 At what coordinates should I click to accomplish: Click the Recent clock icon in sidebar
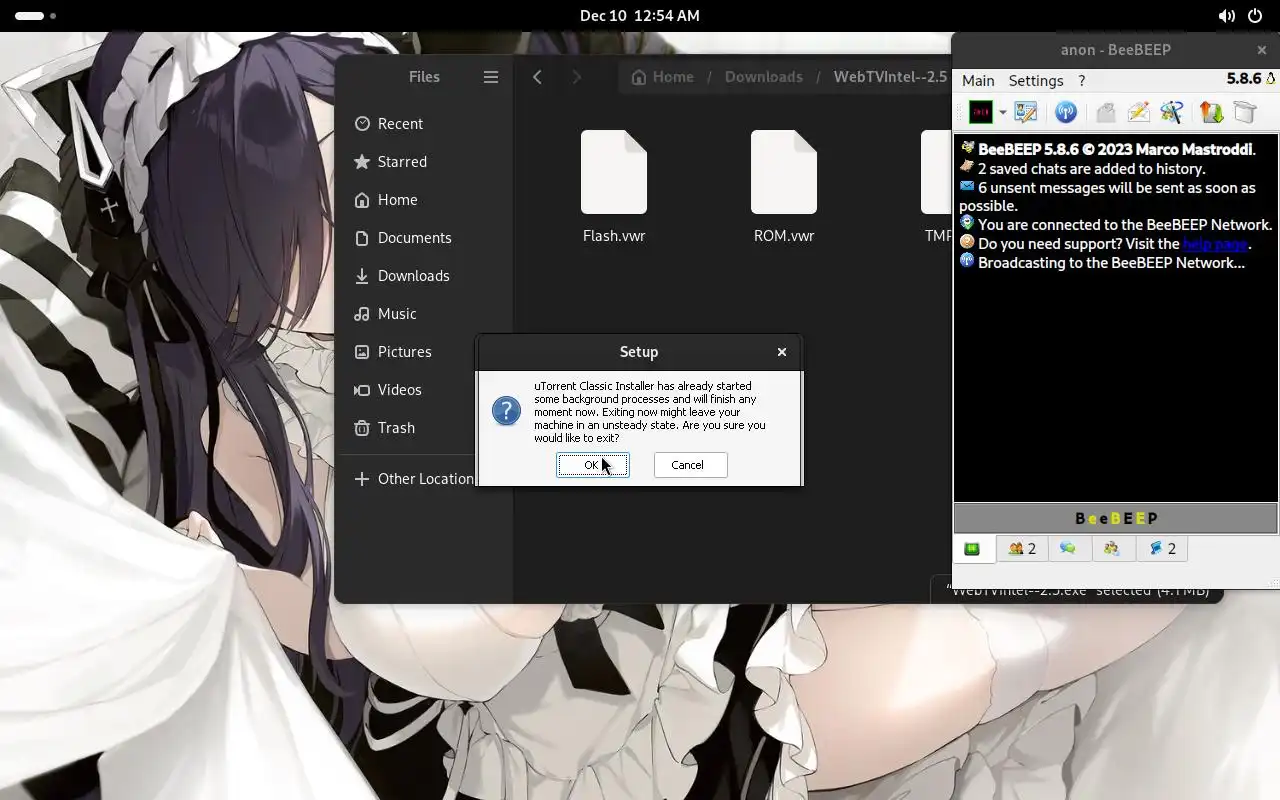362,124
